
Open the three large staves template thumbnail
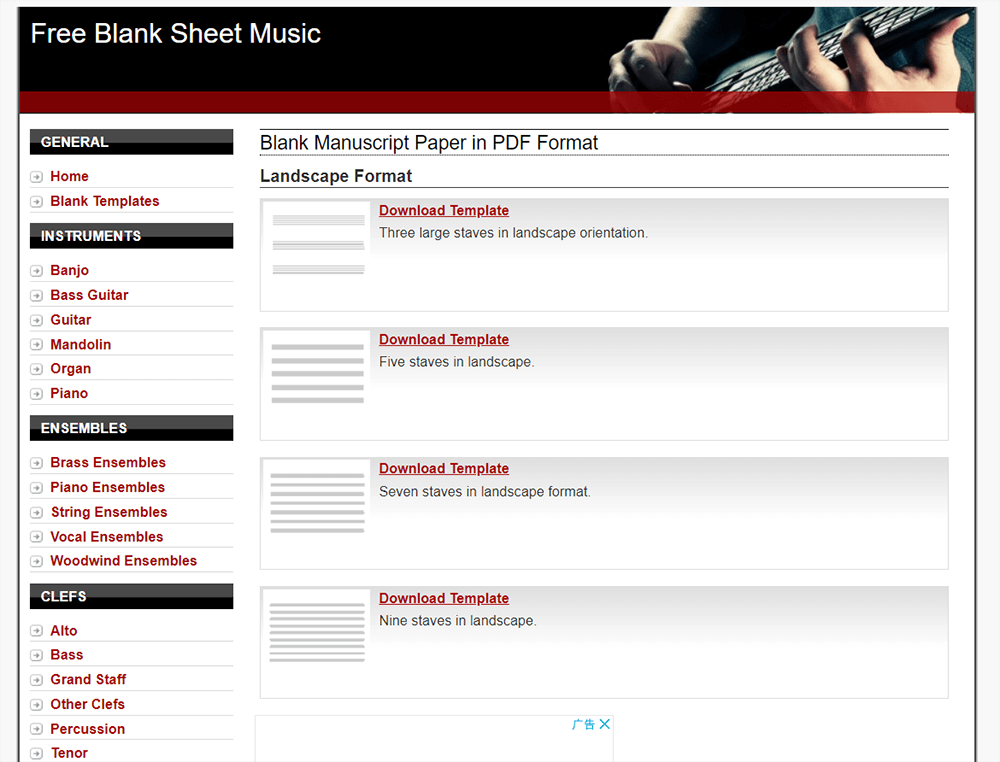pos(318,243)
